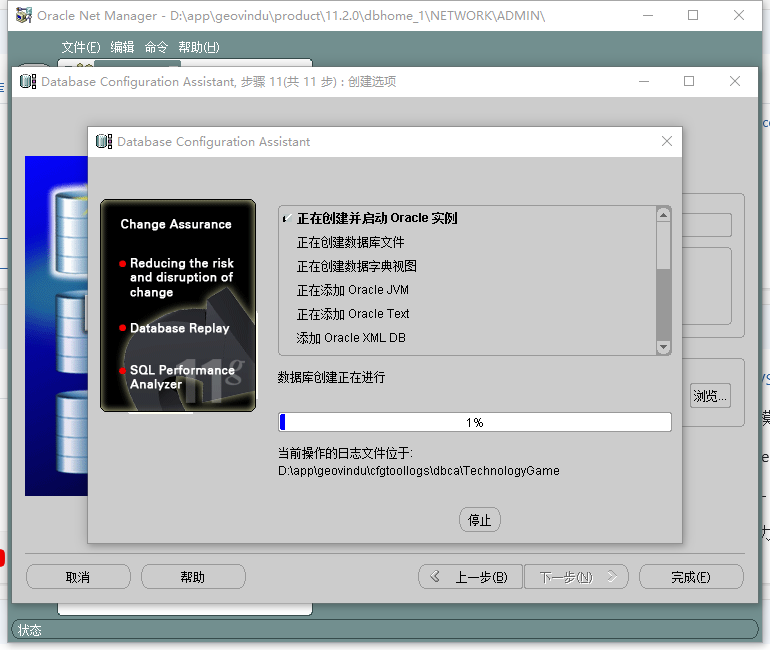Click the Change Assurance banner image
The width and height of the screenshot is (770, 650).
(178, 305)
